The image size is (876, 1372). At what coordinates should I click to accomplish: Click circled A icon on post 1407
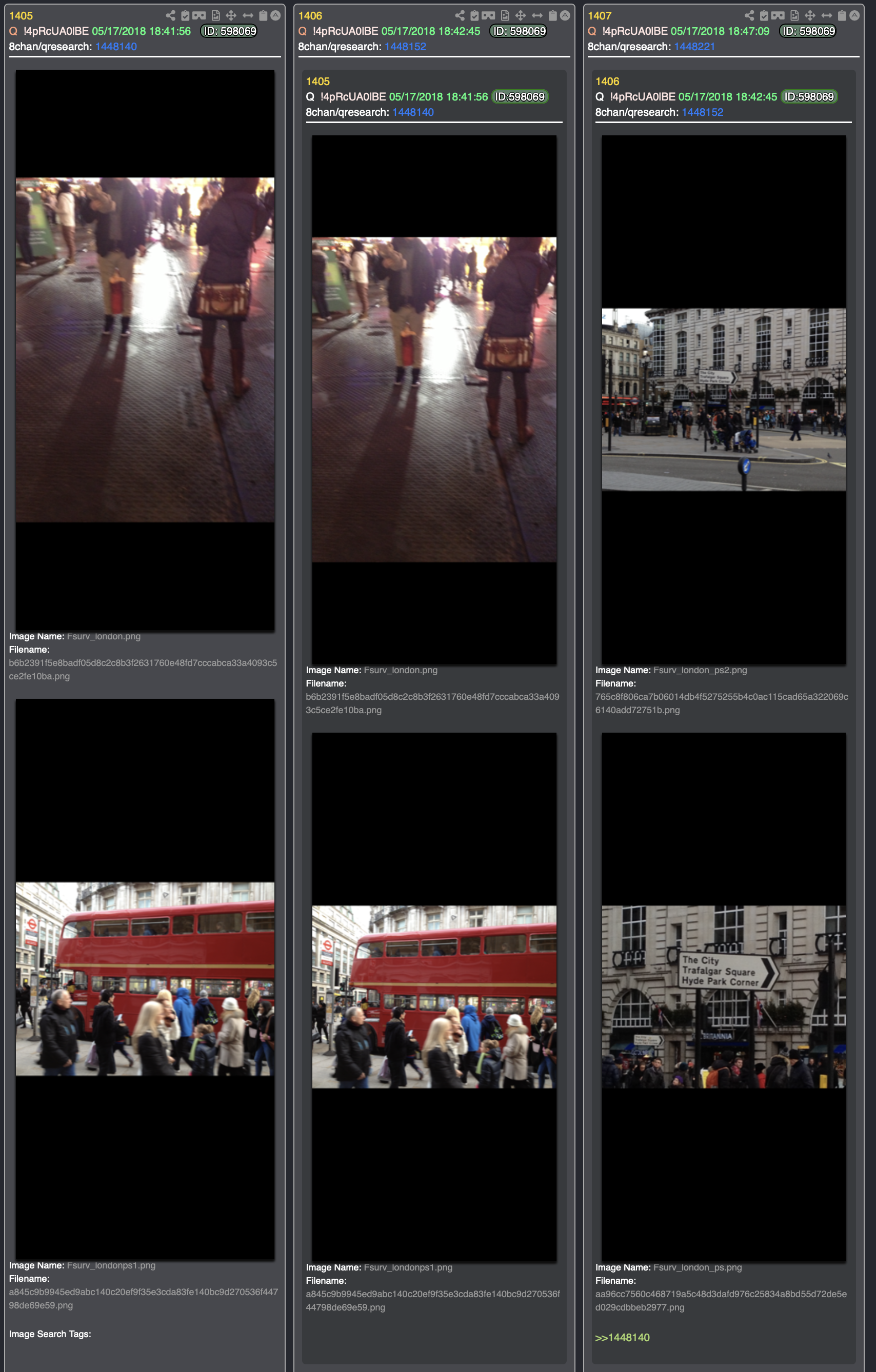[x=854, y=15]
